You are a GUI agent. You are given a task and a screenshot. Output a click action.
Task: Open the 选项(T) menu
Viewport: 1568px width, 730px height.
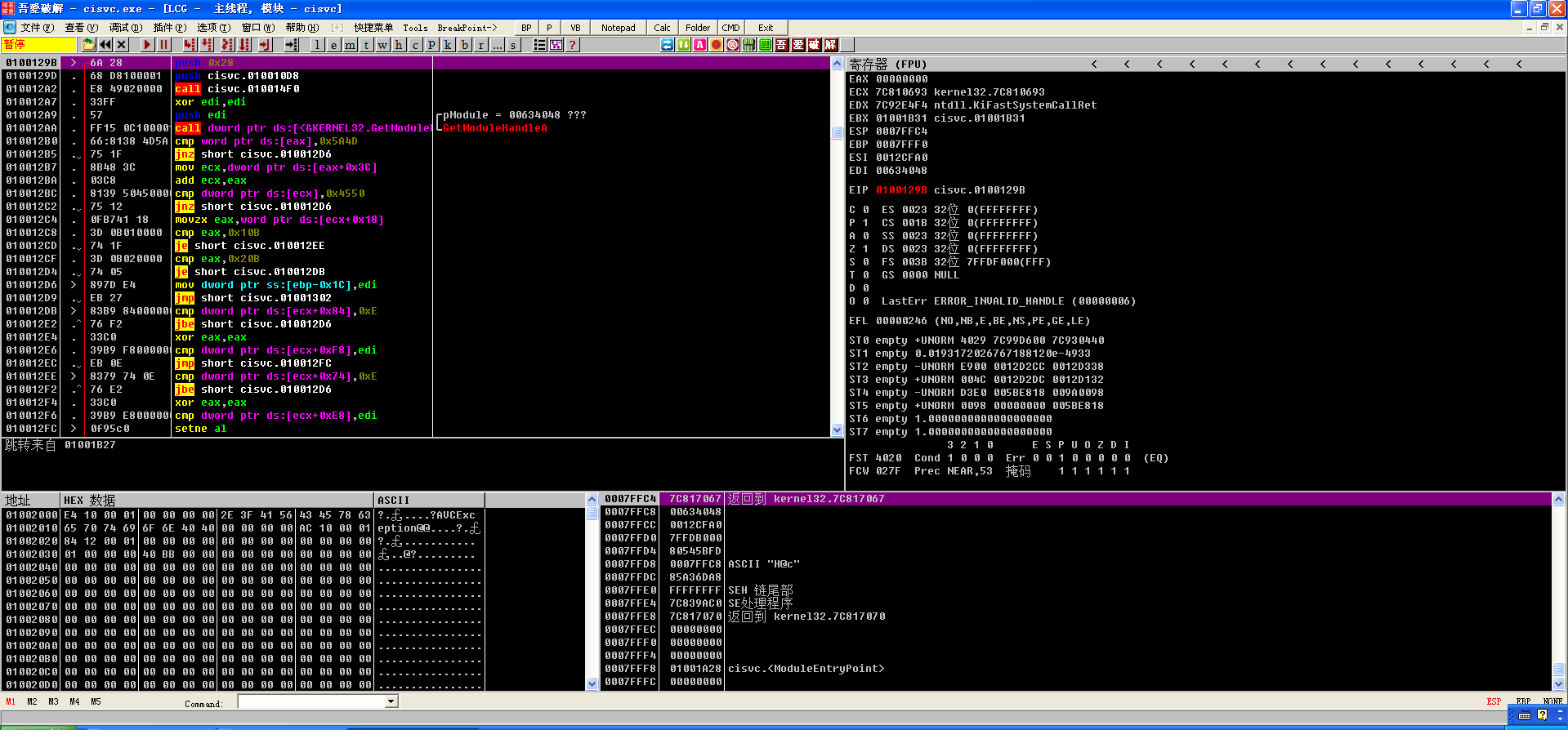213,28
